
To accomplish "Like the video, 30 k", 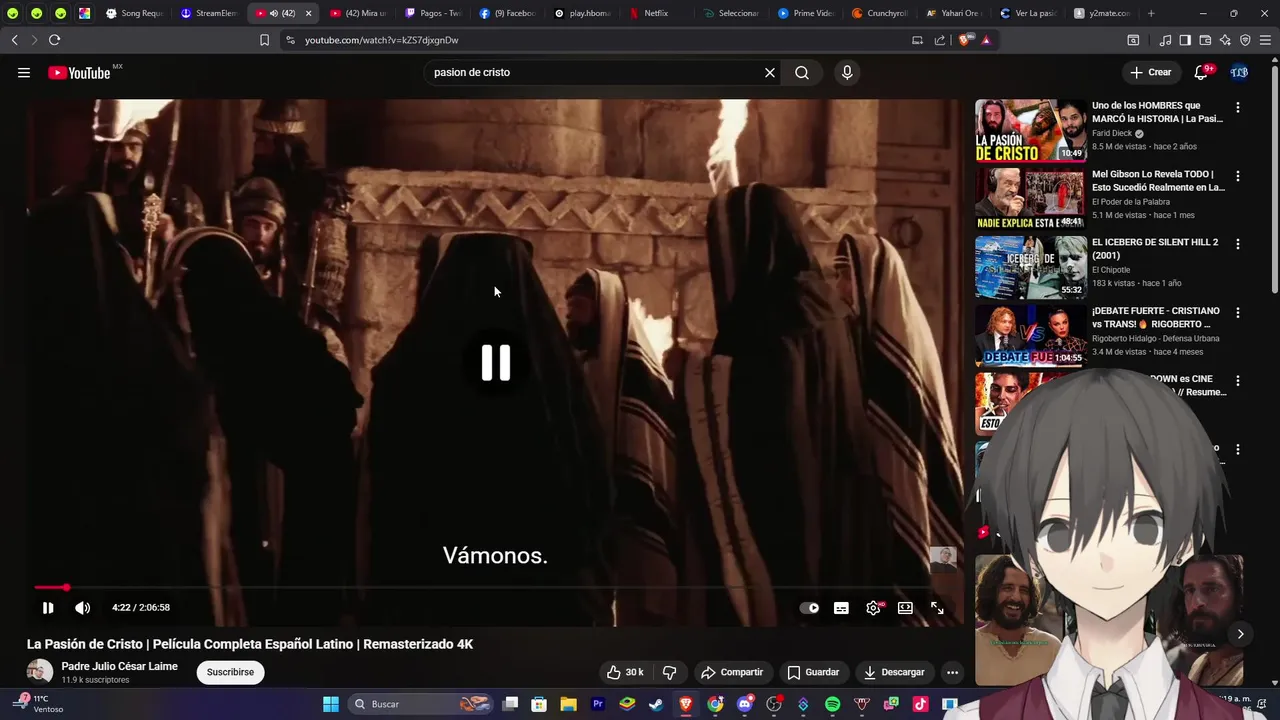I will [625, 672].
